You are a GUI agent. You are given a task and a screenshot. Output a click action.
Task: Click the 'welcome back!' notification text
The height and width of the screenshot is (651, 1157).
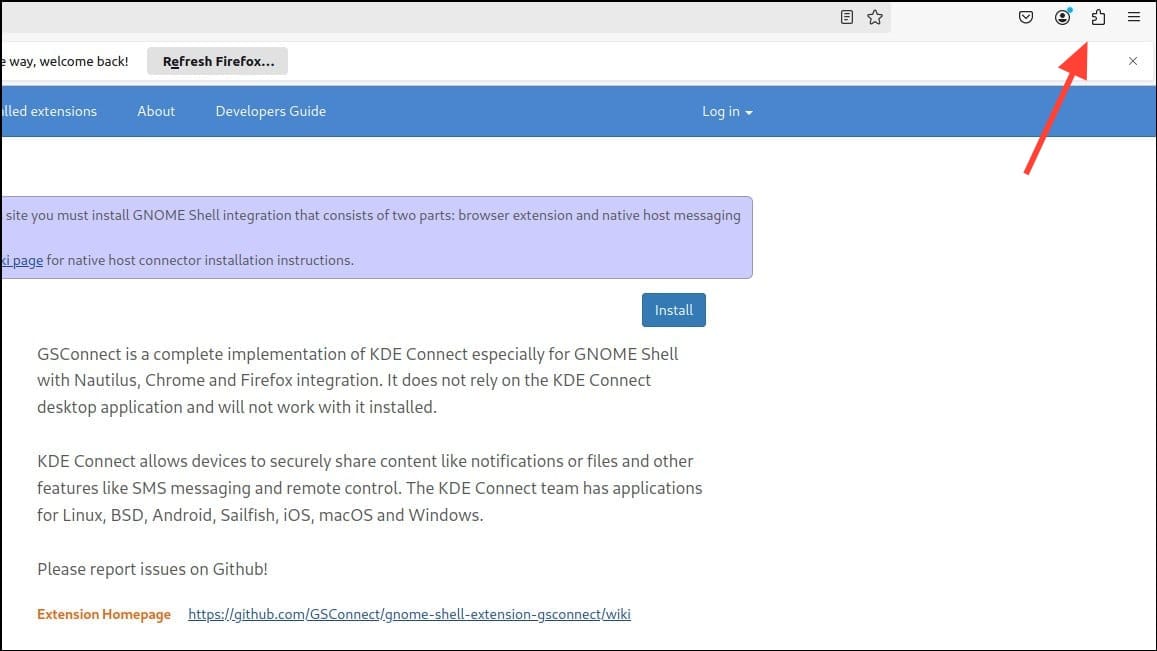coord(64,61)
